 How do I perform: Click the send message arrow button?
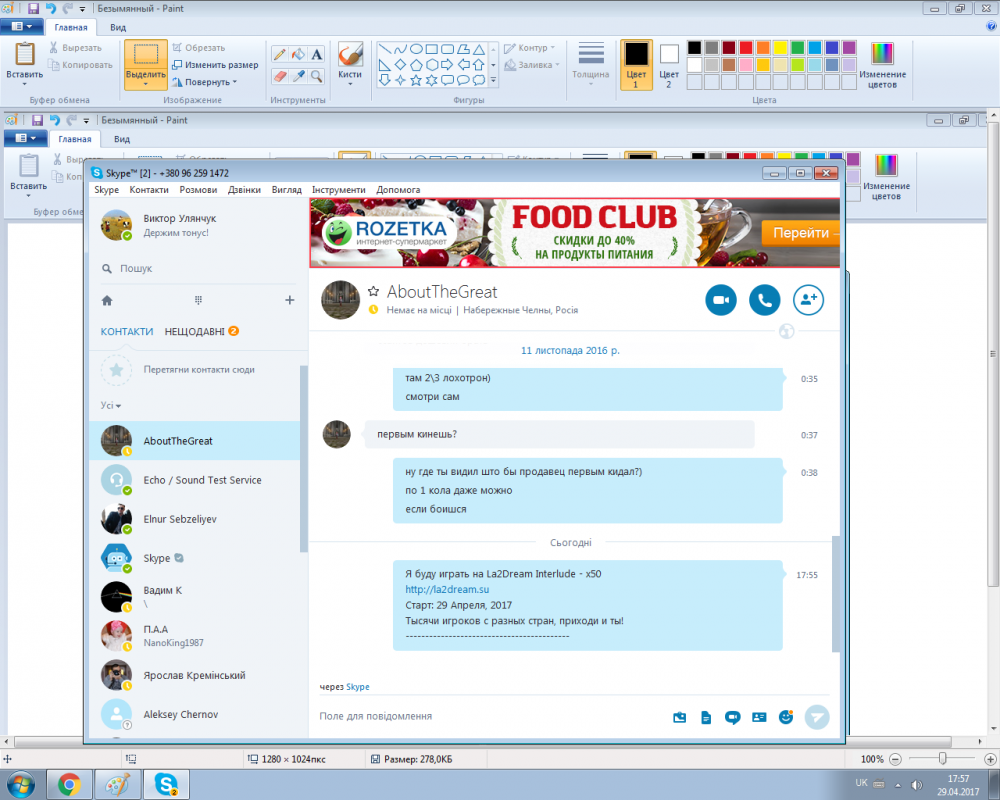817,716
